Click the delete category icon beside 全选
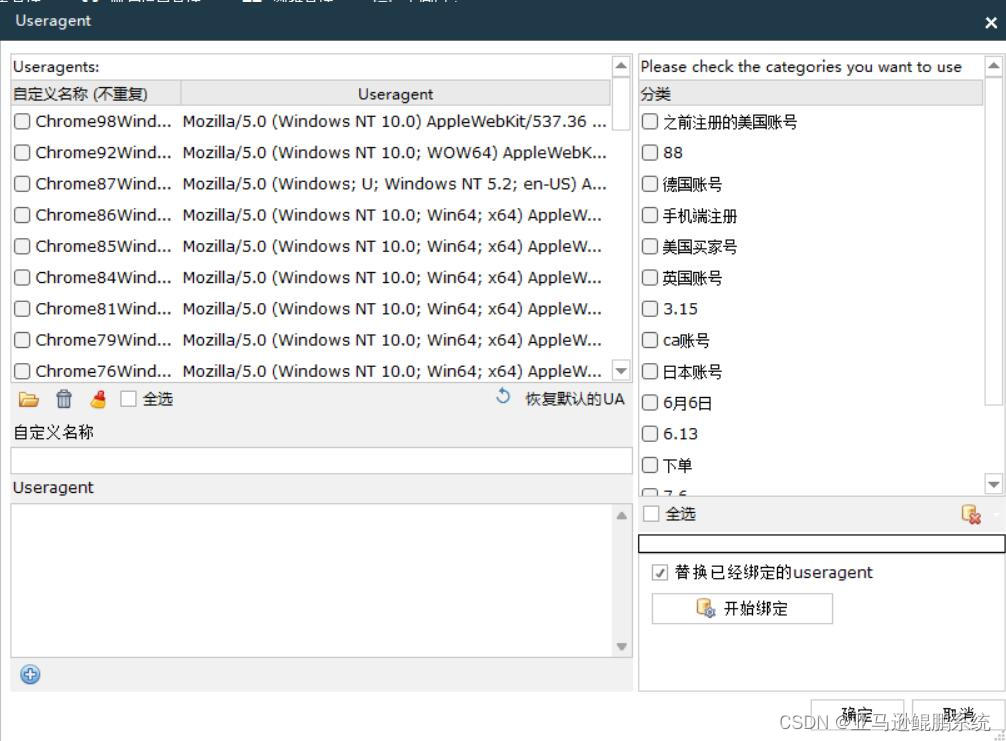Image resolution: width=1006 pixels, height=741 pixels. click(971, 514)
